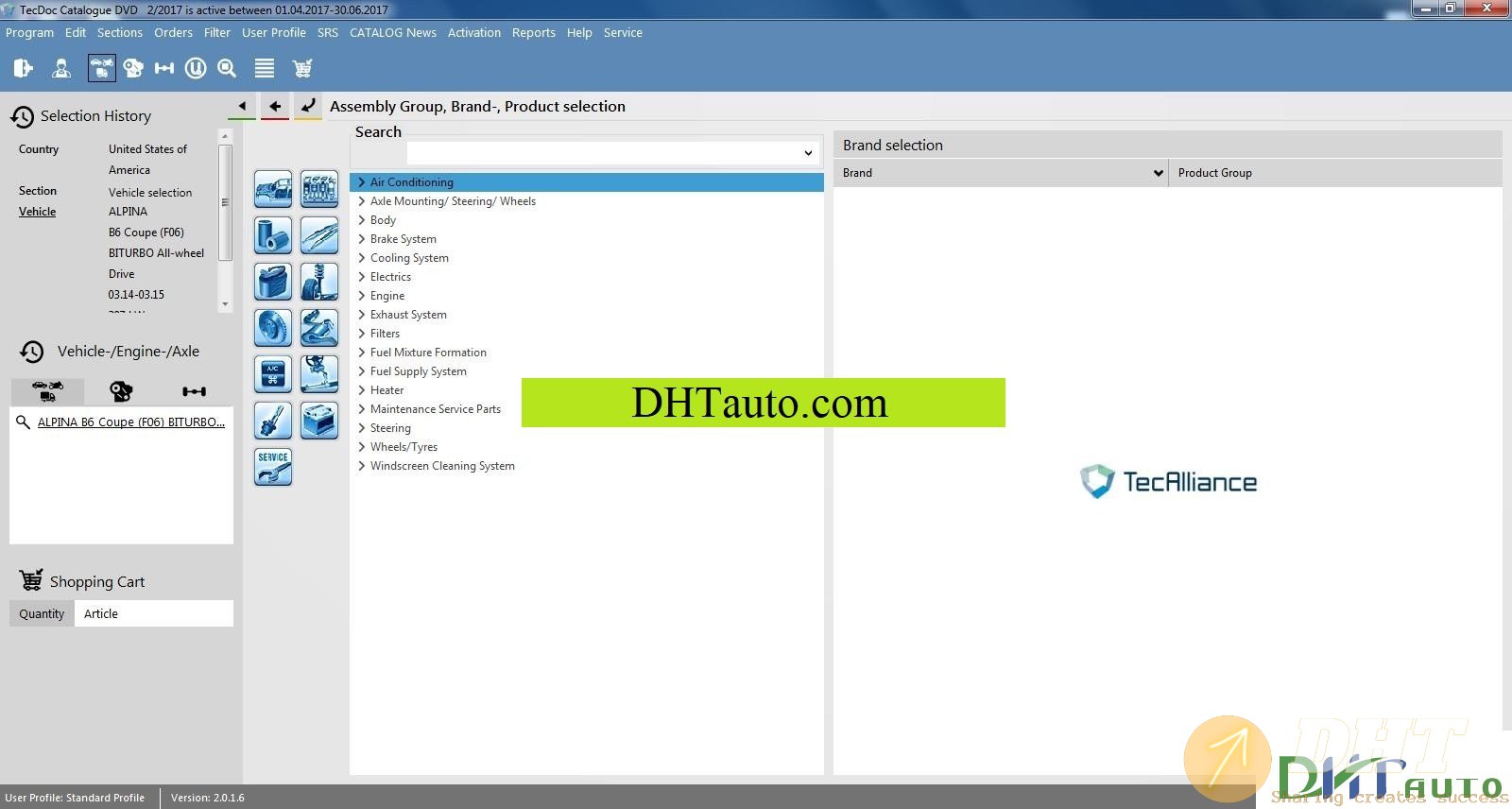
Task: Open the Service menu
Action: click(623, 32)
